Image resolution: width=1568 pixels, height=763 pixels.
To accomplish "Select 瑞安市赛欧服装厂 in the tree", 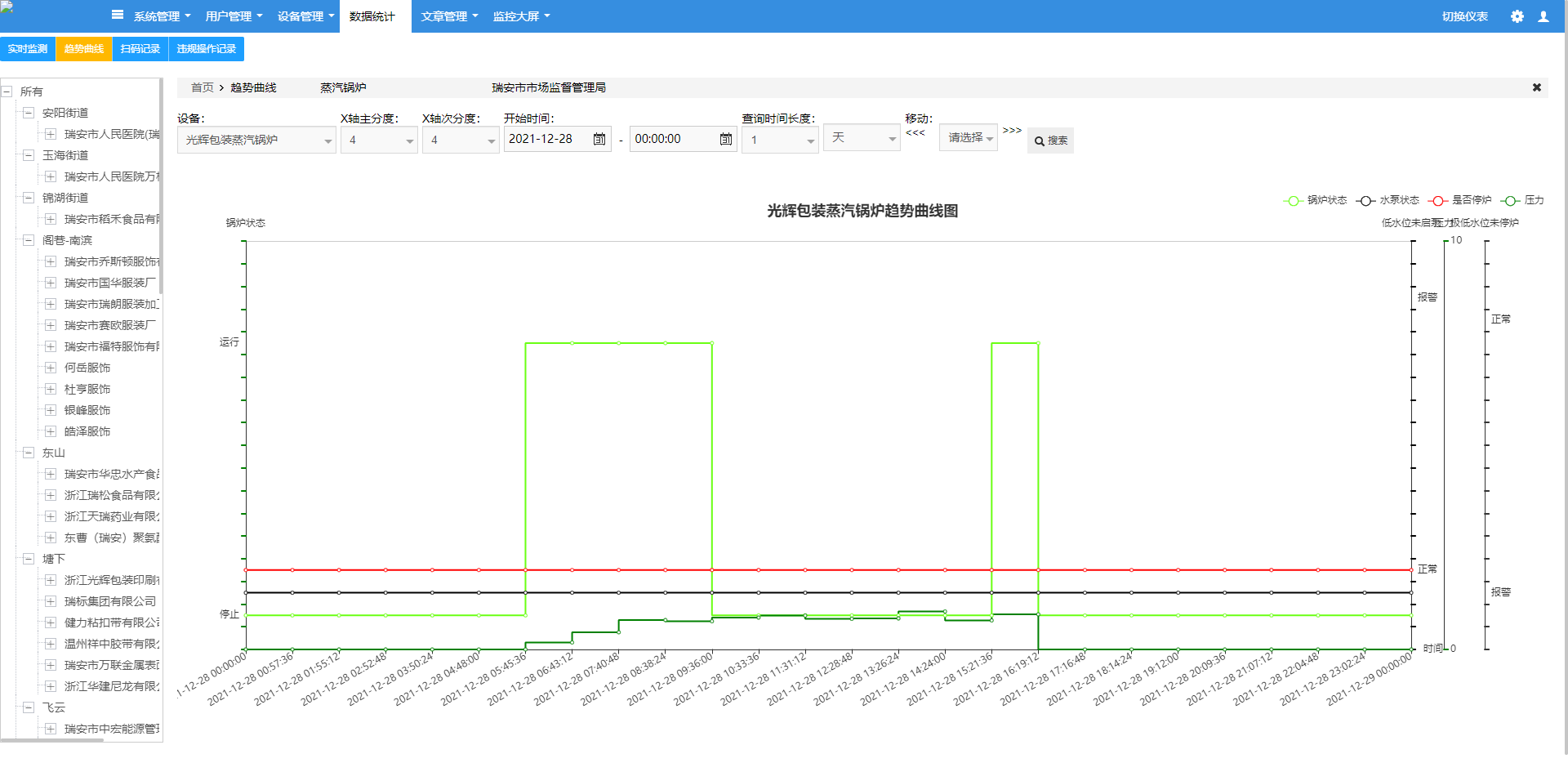I will (x=110, y=325).
